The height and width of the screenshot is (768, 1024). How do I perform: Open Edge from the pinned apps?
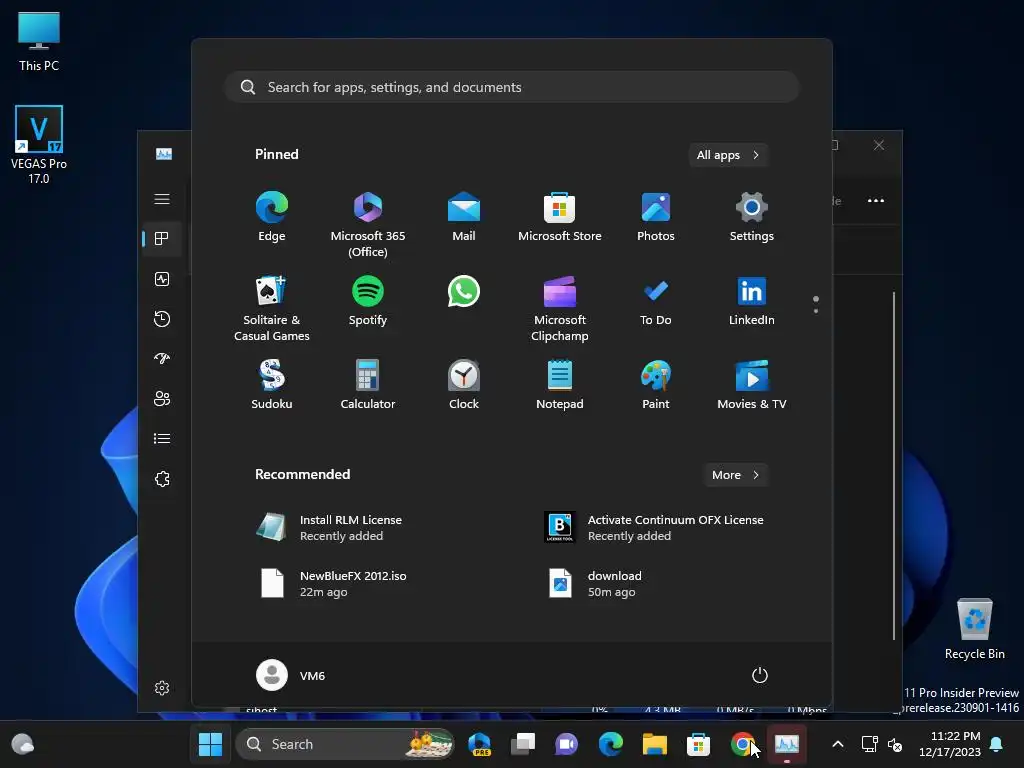(272, 217)
